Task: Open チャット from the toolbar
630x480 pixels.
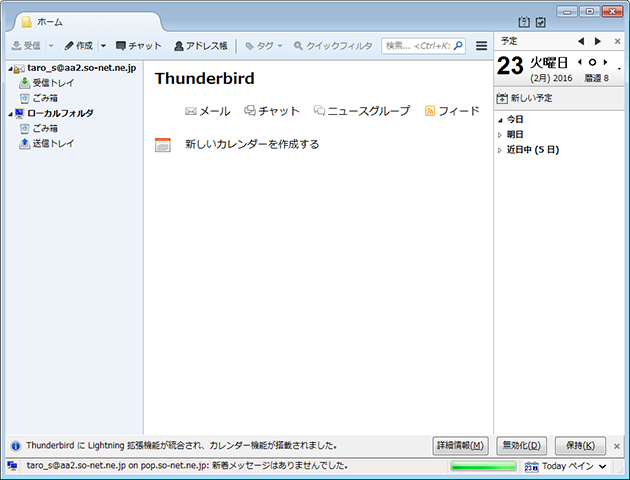Action: click(x=138, y=46)
